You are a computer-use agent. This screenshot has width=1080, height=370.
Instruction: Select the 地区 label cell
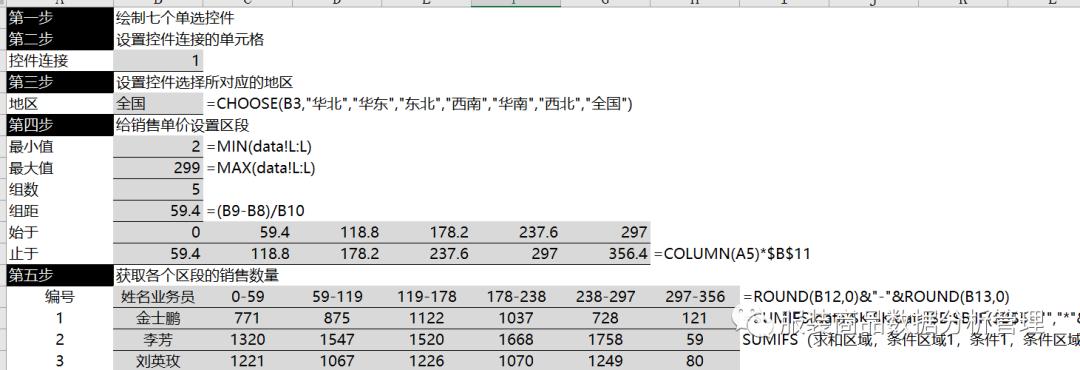pos(59,104)
